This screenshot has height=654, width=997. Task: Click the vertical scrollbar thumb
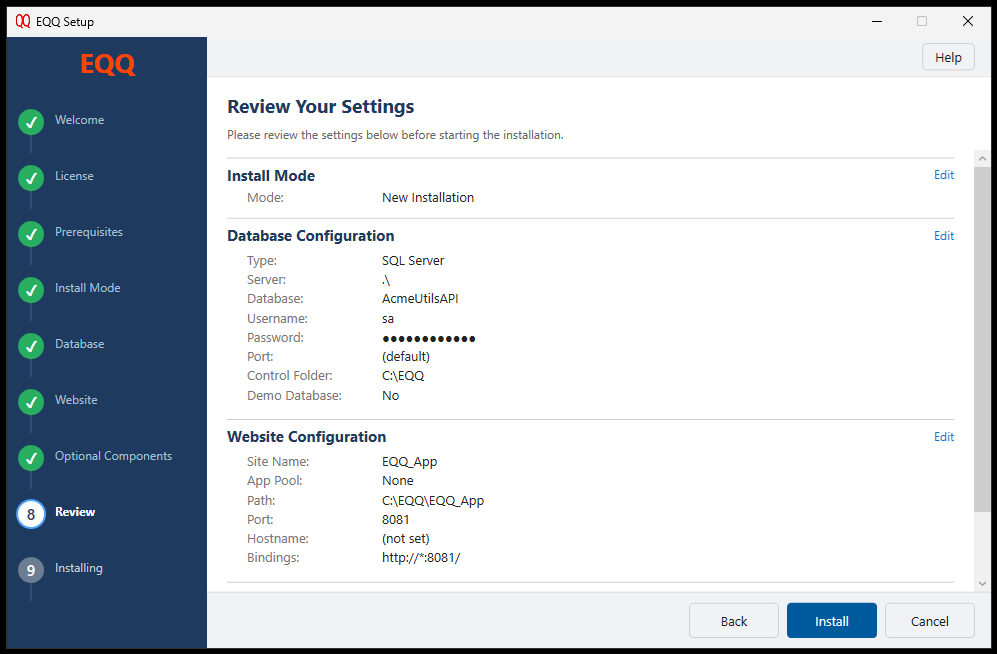(x=982, y=339)
